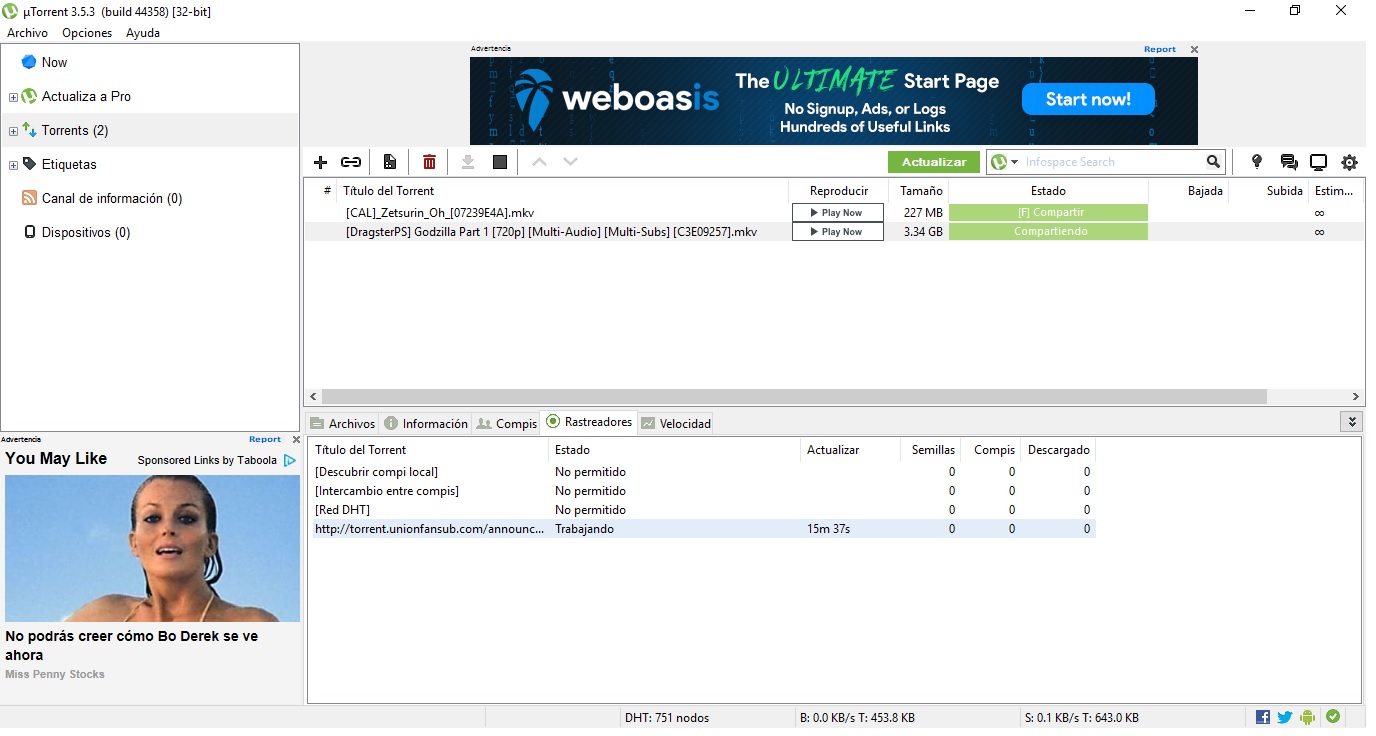Expand the Actualiza a Pro tree node
The width and height of the screenshot is (1376, 736).
point(13,97)
